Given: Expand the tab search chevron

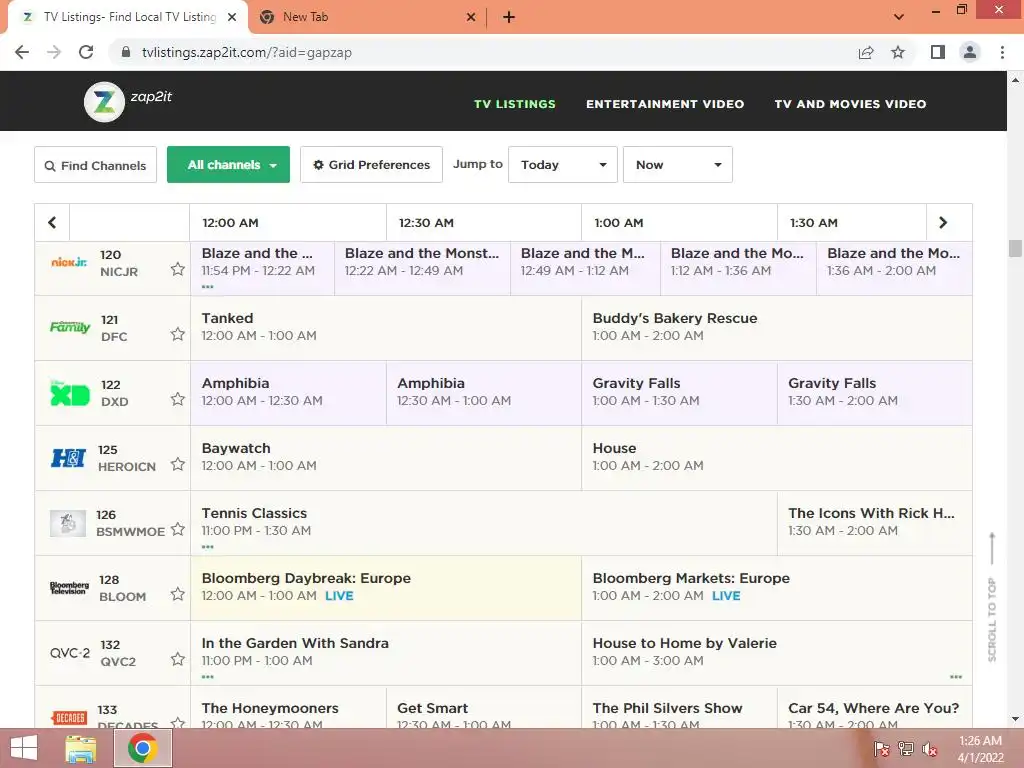Looking at the screenshot, I should click(x=899, y=17).
